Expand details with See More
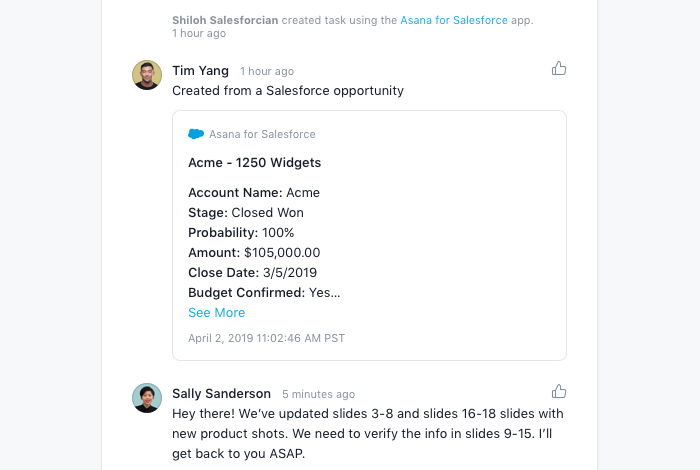 pyautogui.click(x=216, y=313)
